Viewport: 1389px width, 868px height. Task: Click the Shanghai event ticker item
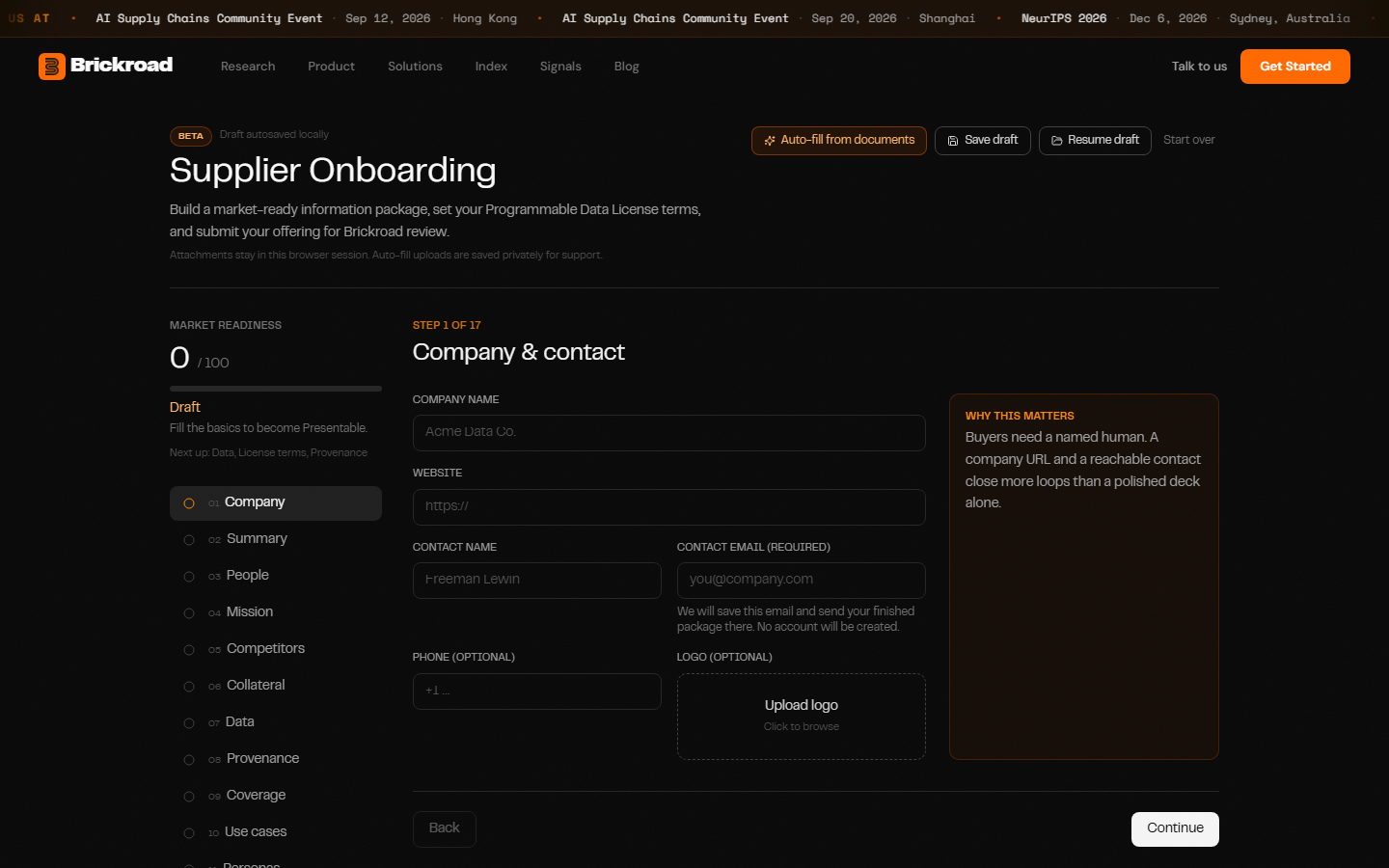pyautogui.click(x=769, y=18)
